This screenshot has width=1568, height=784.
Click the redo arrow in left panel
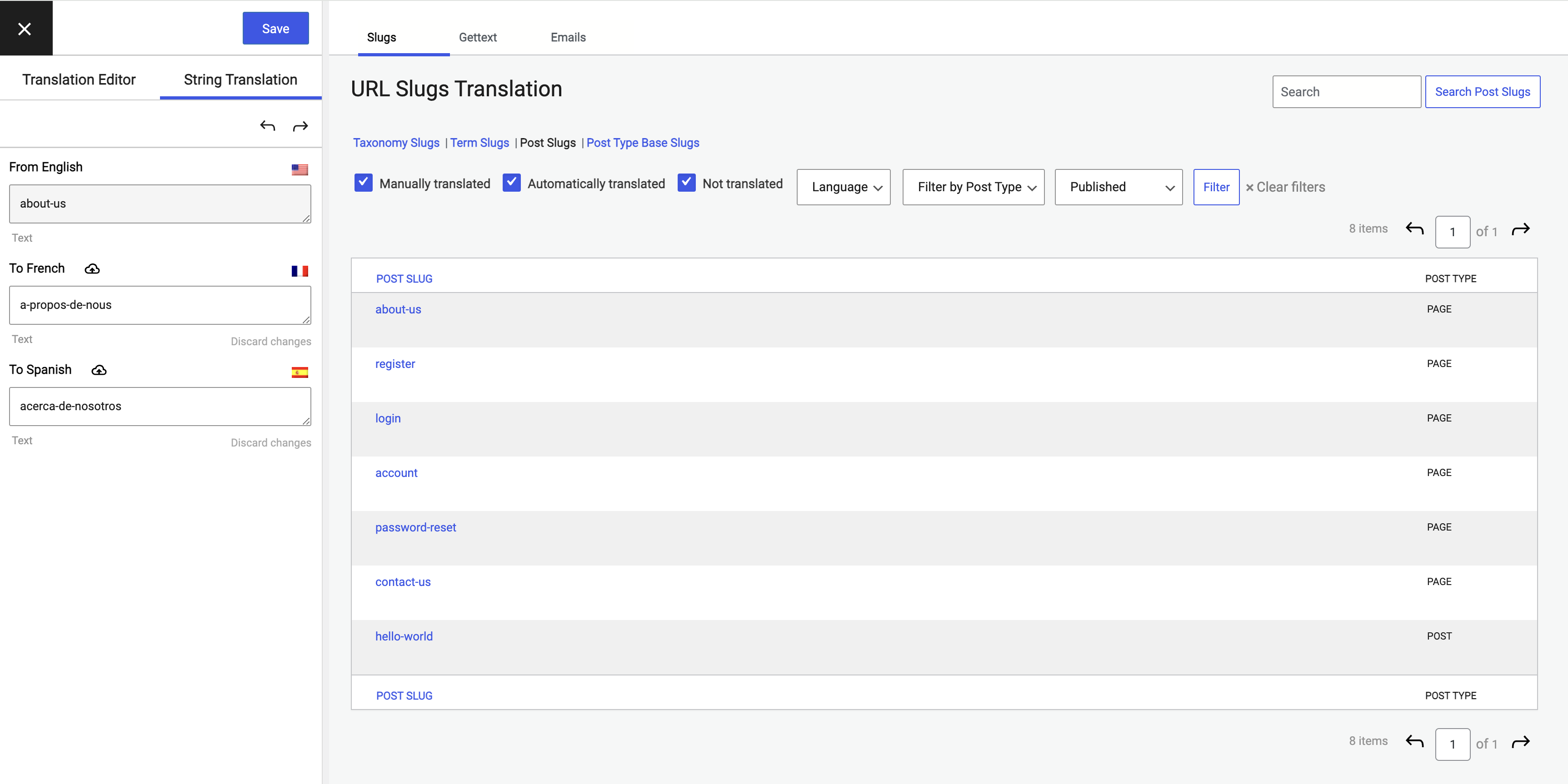301,126
